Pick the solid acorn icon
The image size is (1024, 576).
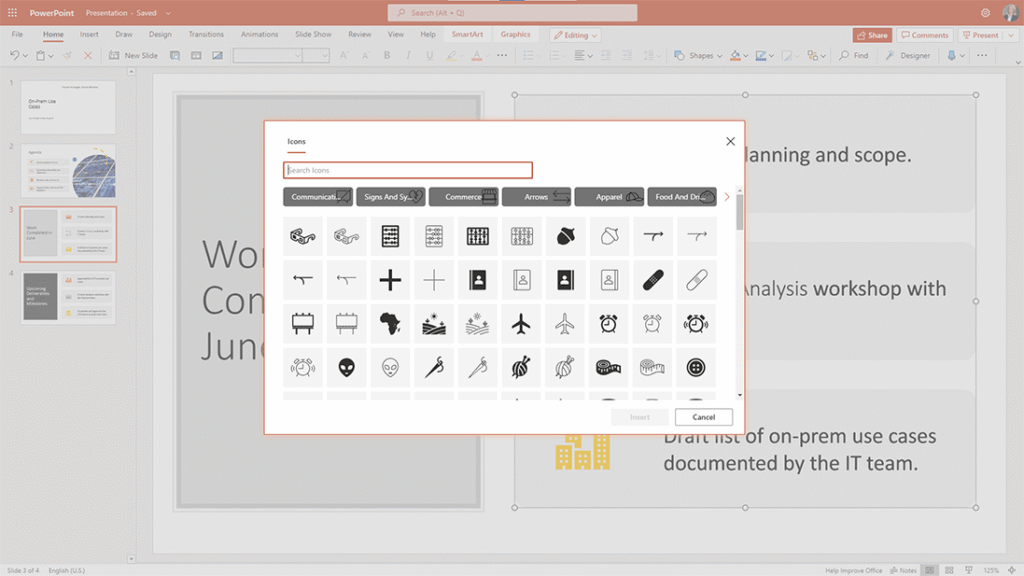pos(565,236)
